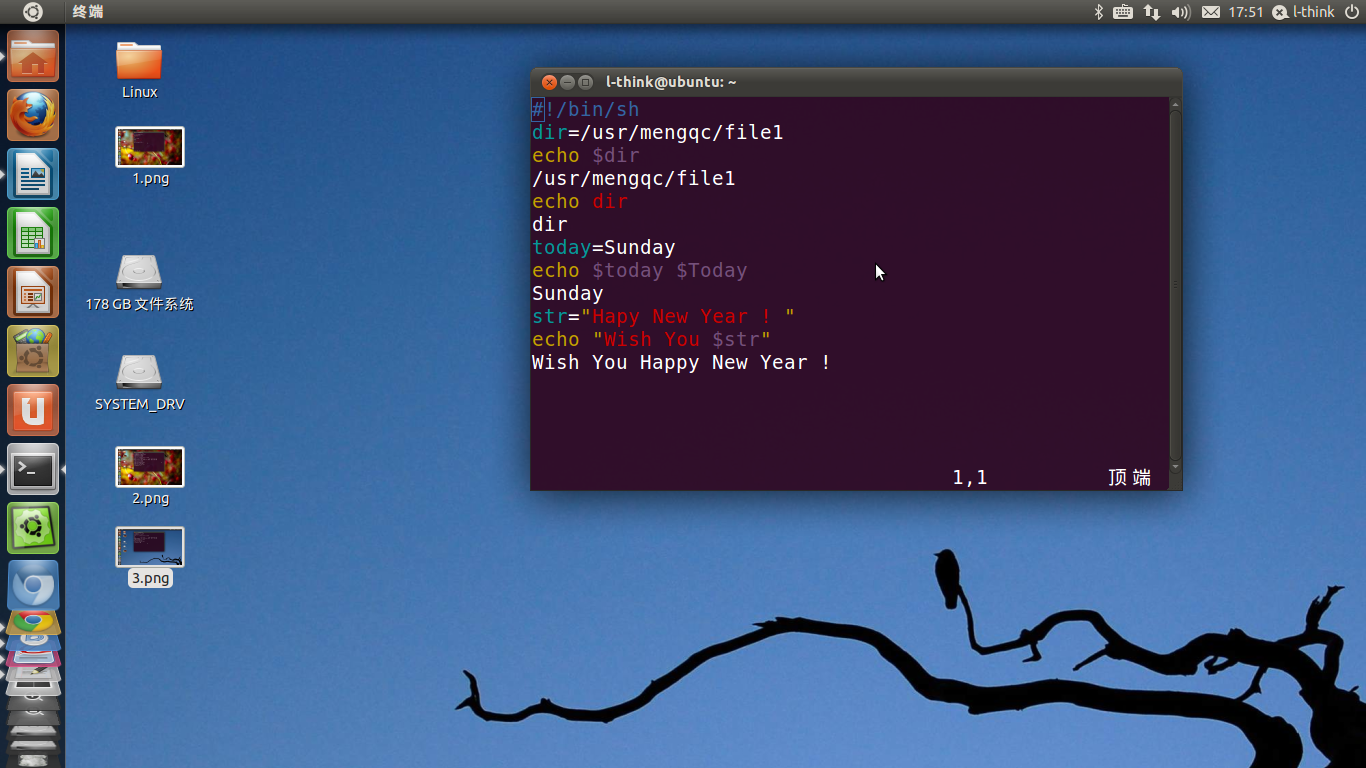1366x768 pixels.
Task: Click the line echo "Wish You $str"
Action: [651, 339]
